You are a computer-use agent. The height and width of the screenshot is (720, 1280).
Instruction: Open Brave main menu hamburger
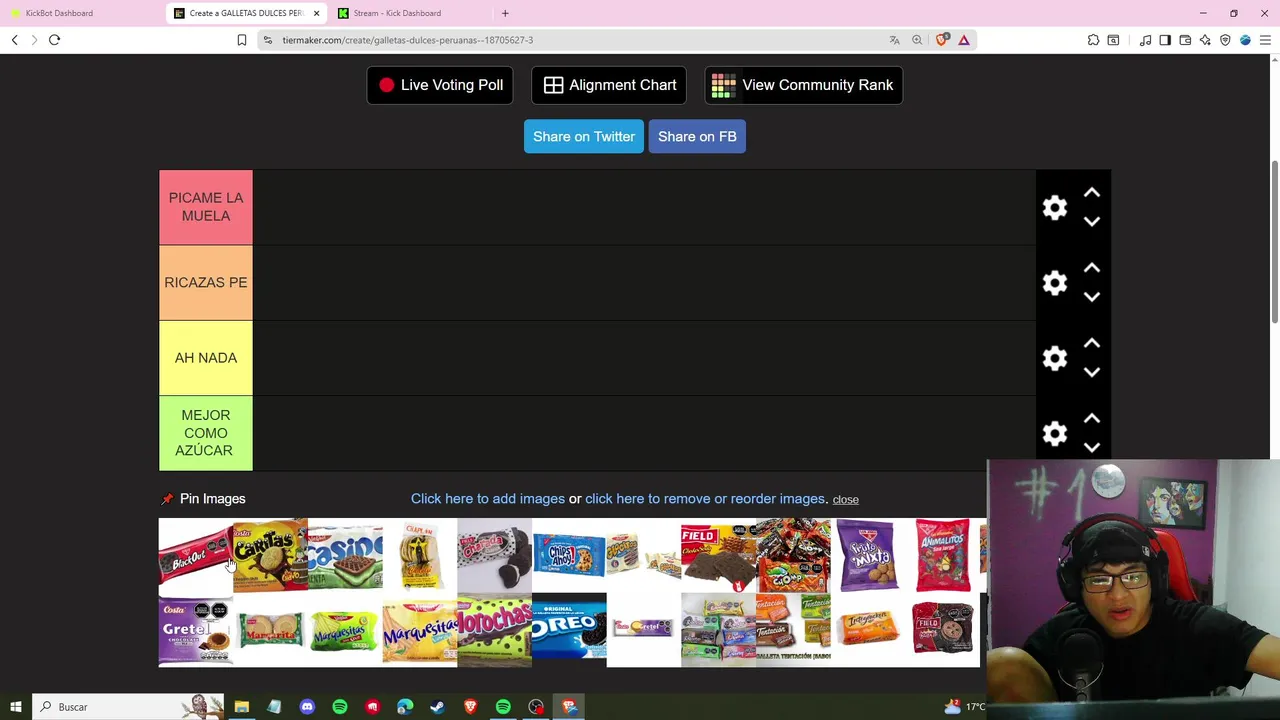[1265, 40]
